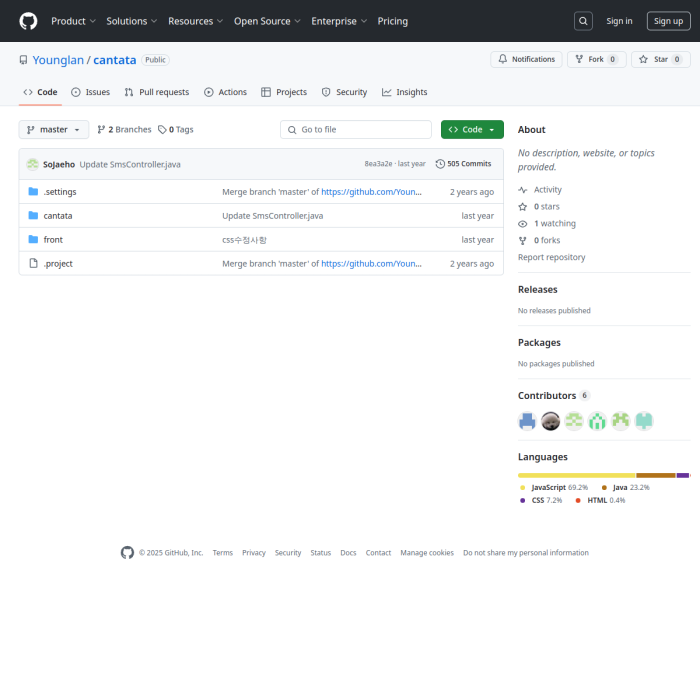The height and width of the screenshot is (700, 700).
Task: Click the eye icon beside watching
Action: point(523,224)
